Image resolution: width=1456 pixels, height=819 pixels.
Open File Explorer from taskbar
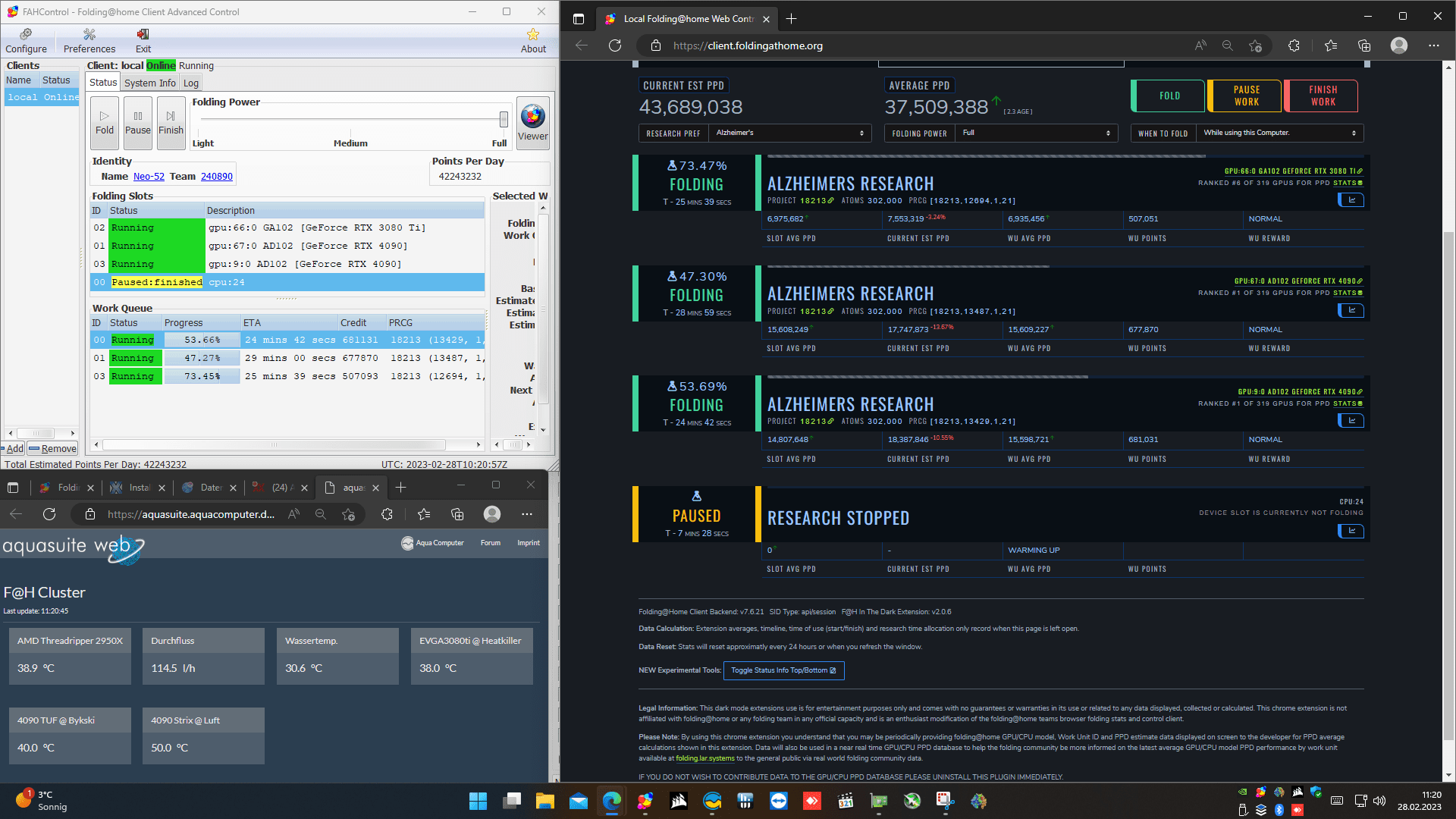coord(544,801)
